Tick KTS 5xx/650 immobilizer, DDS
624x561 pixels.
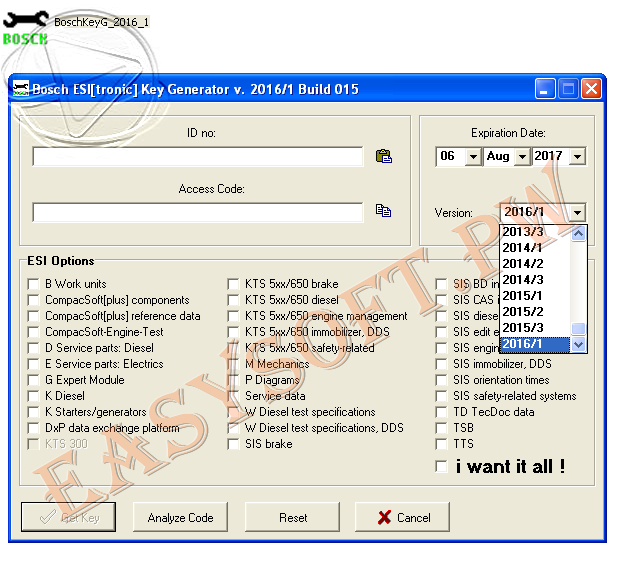233,332
